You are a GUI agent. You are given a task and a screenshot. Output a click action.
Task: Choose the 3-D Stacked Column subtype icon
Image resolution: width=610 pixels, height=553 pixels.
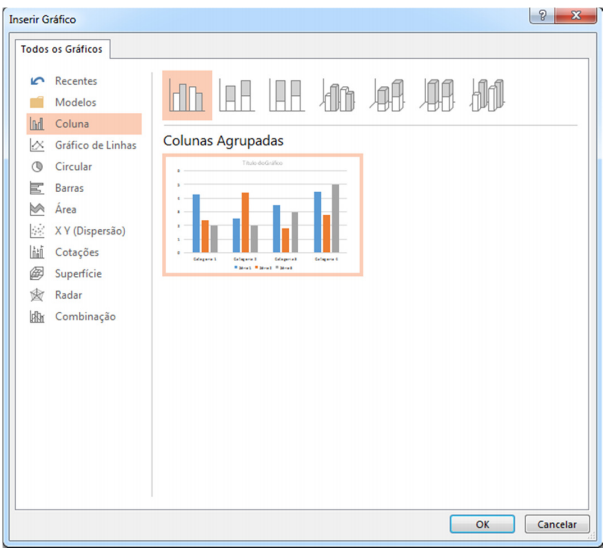388,95
